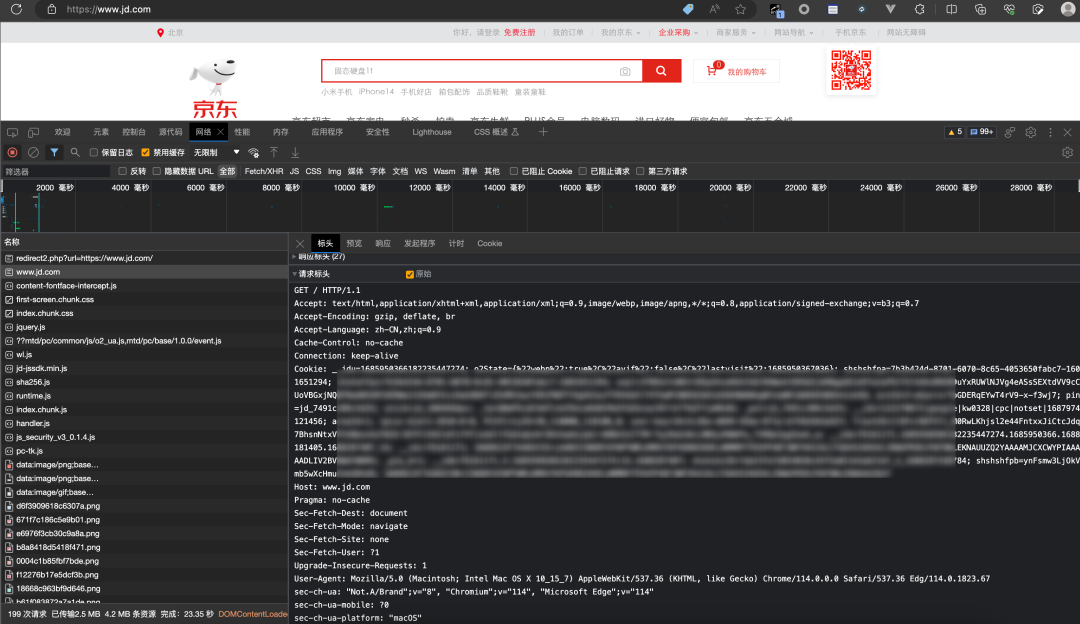
Task: Open the split screen icon in browser toolbar
Action: [951, 10]
